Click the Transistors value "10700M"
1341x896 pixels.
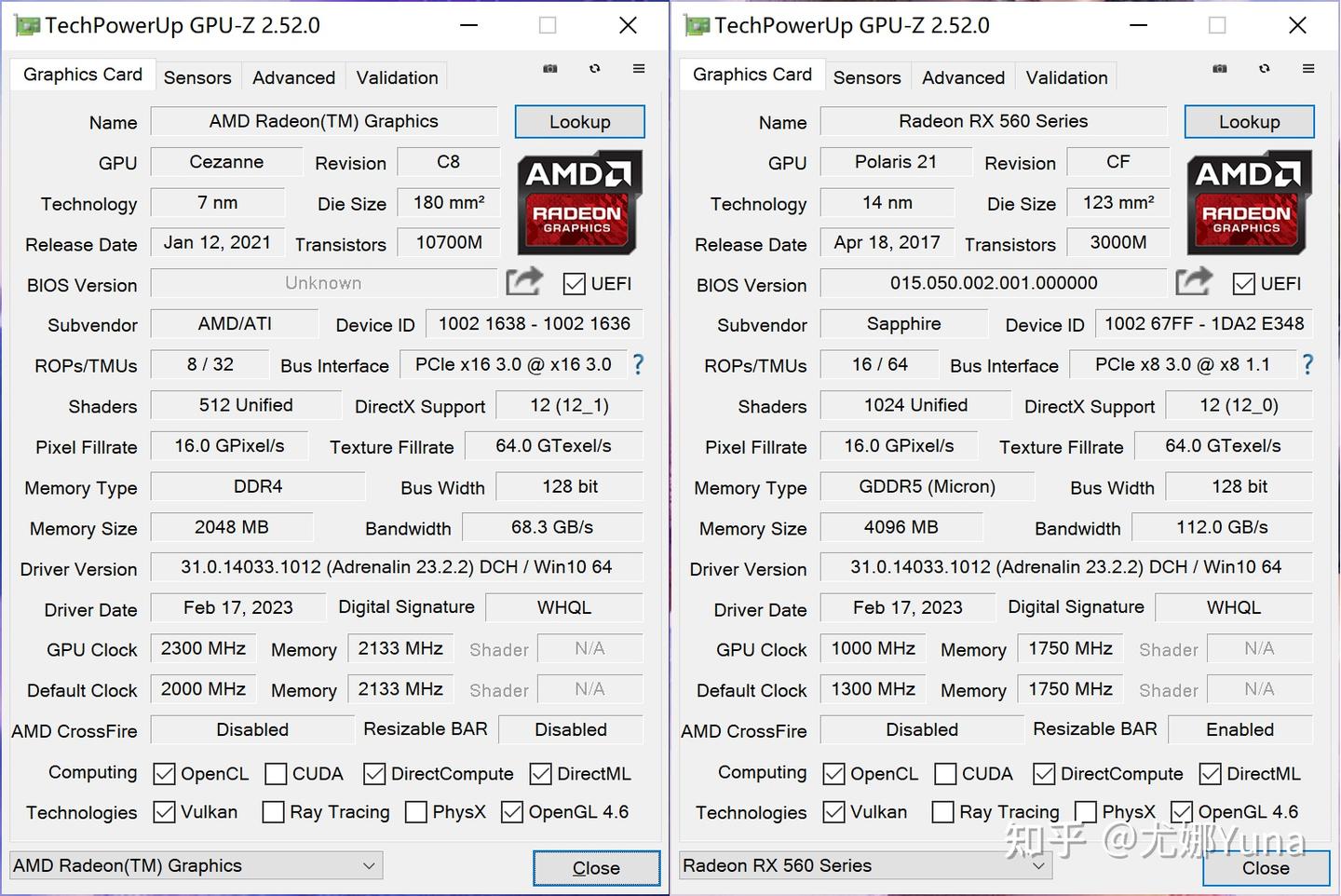(449, 242)
